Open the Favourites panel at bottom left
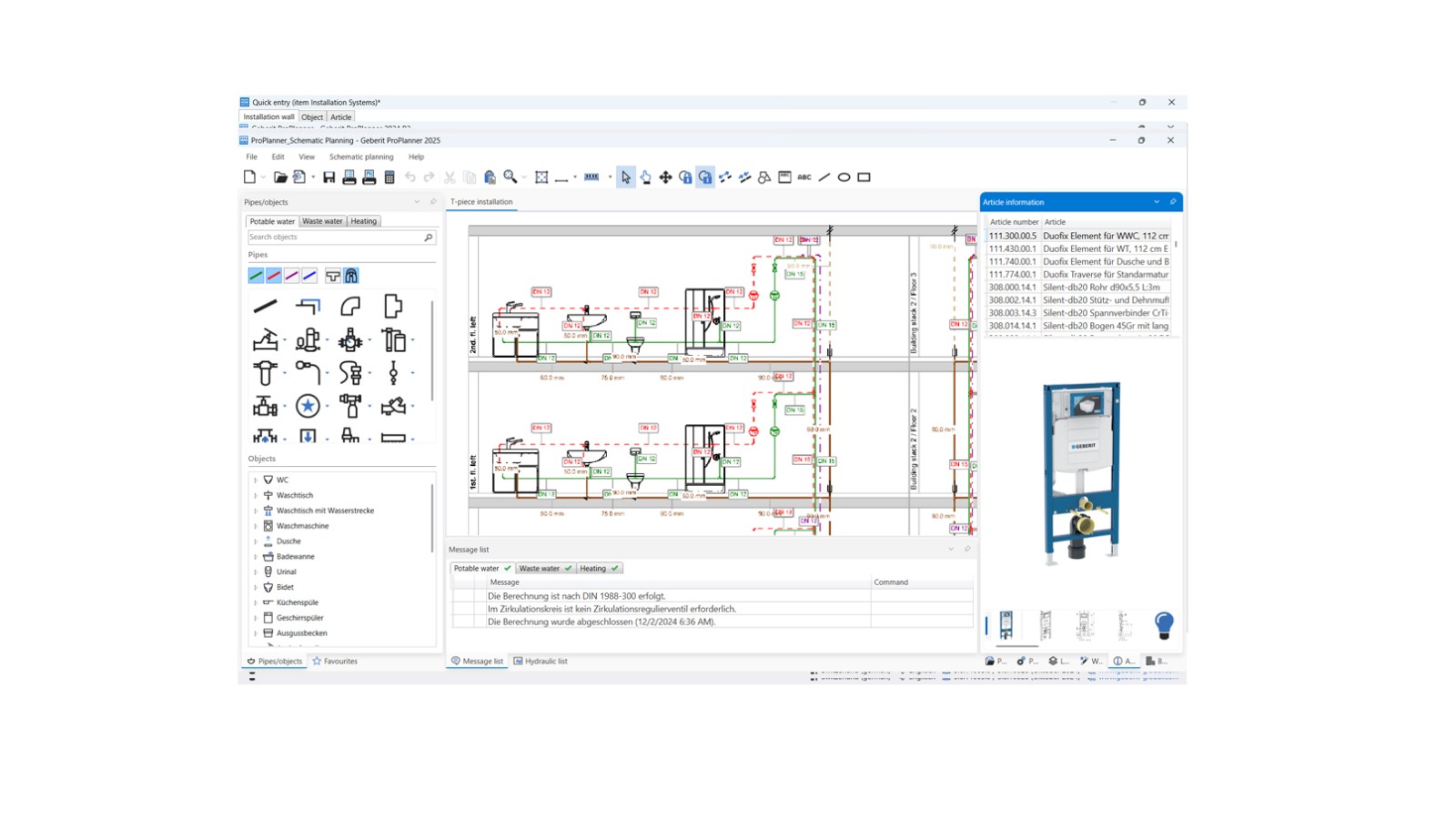 tap(338, 661)
